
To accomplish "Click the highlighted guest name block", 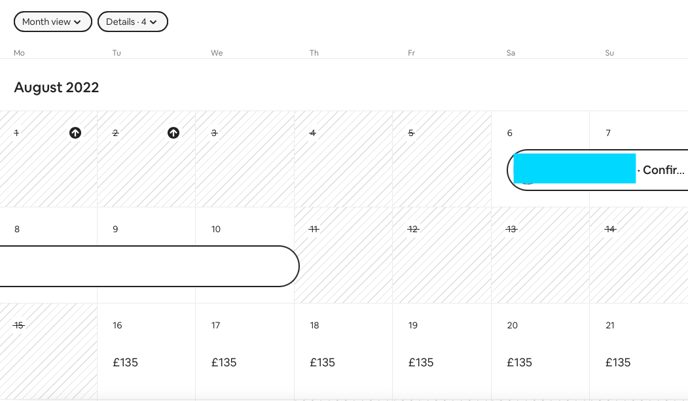I will coord(574,168).
